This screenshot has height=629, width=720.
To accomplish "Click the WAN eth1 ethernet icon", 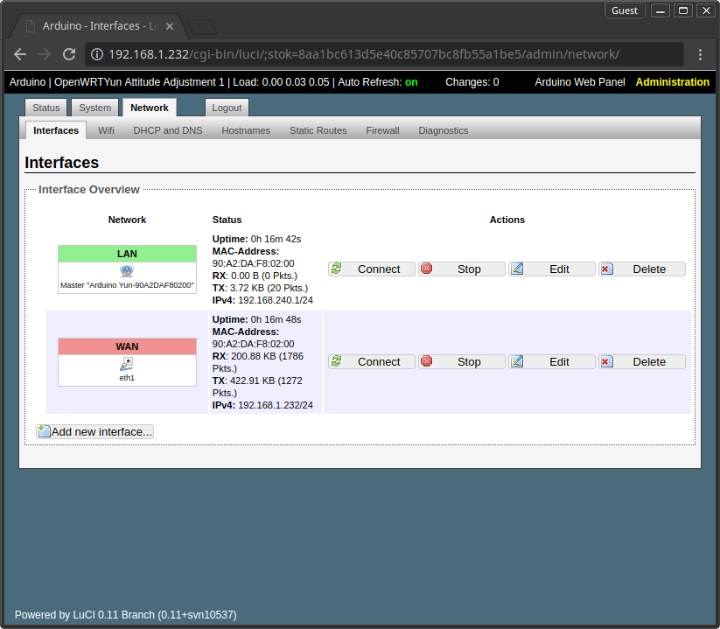I will coord(127,364).
